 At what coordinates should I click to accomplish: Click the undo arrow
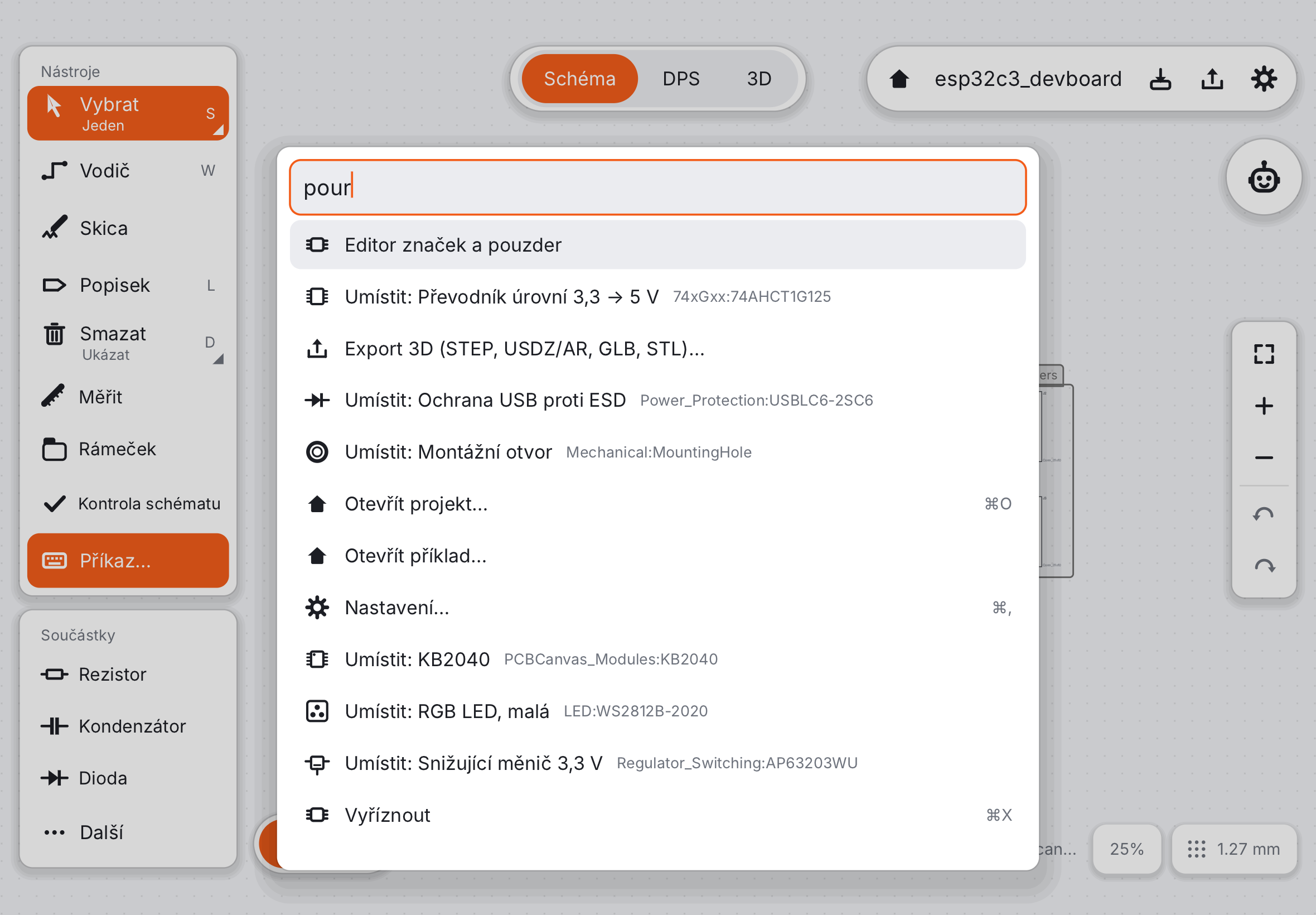1264,515
